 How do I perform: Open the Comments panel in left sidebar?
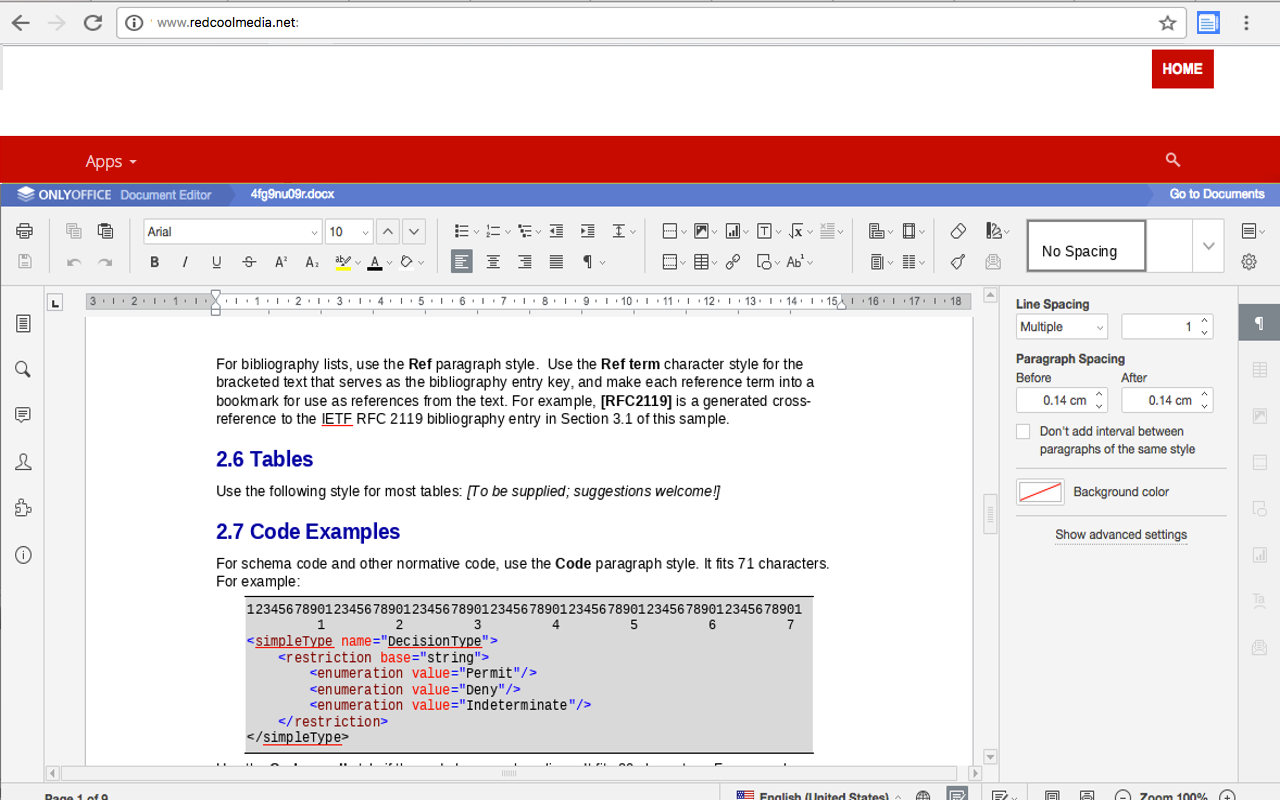pos(23,415)
